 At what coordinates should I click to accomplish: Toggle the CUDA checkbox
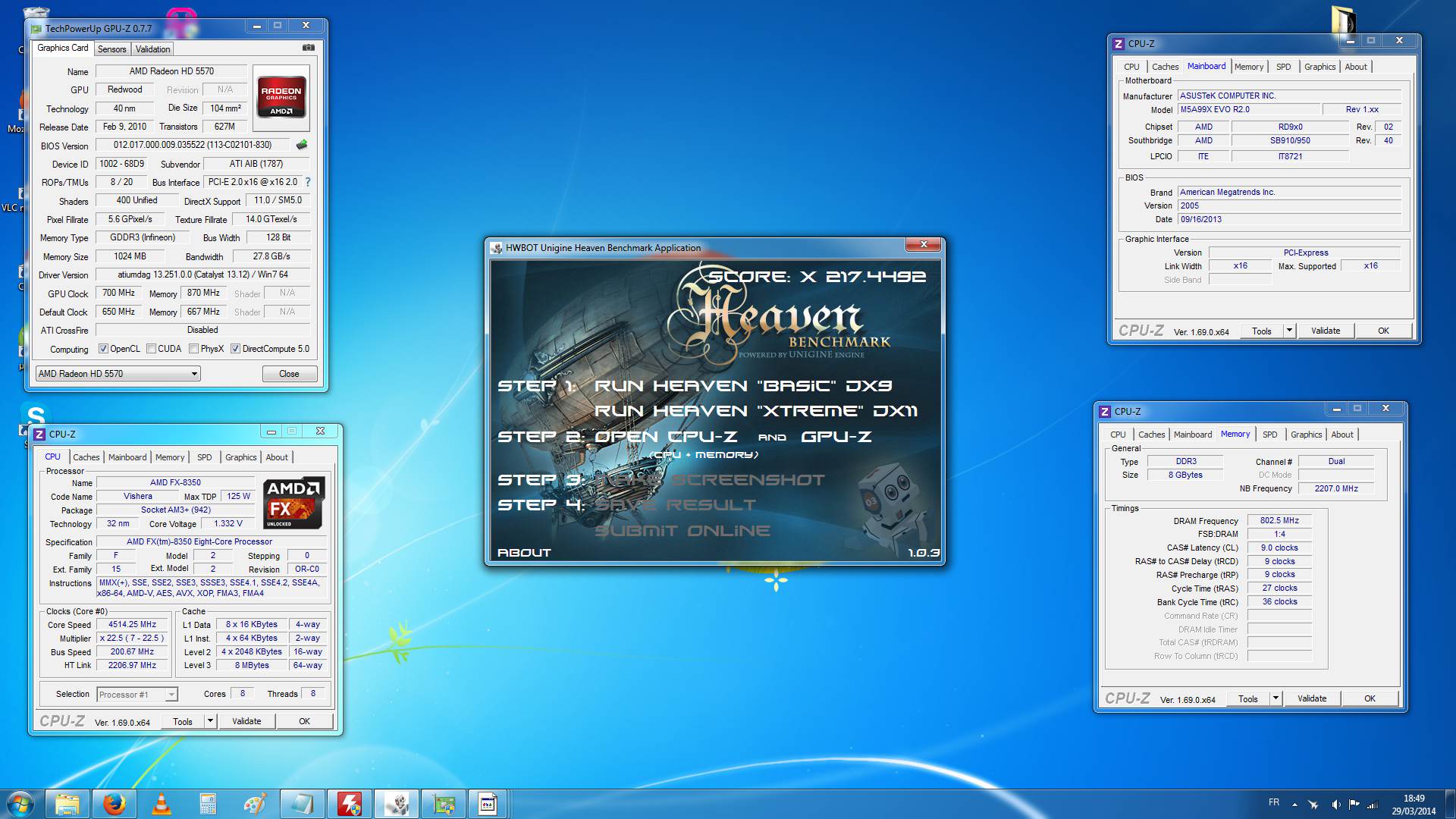152,349
